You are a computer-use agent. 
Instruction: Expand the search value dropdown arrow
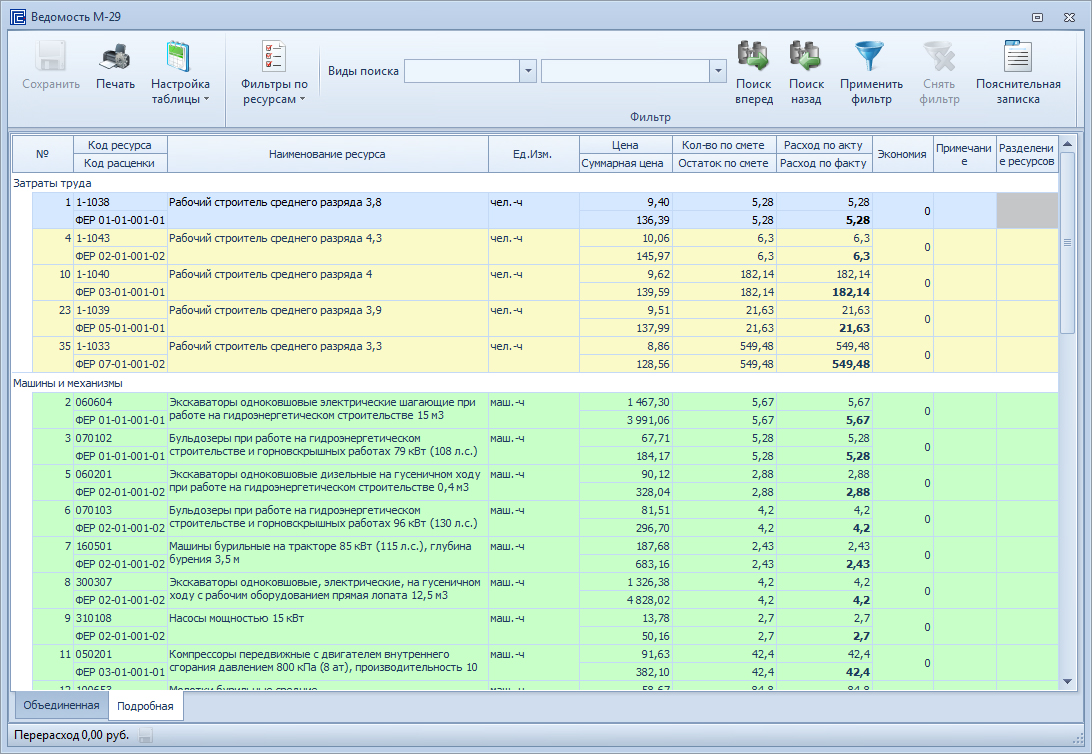[718, 71]
